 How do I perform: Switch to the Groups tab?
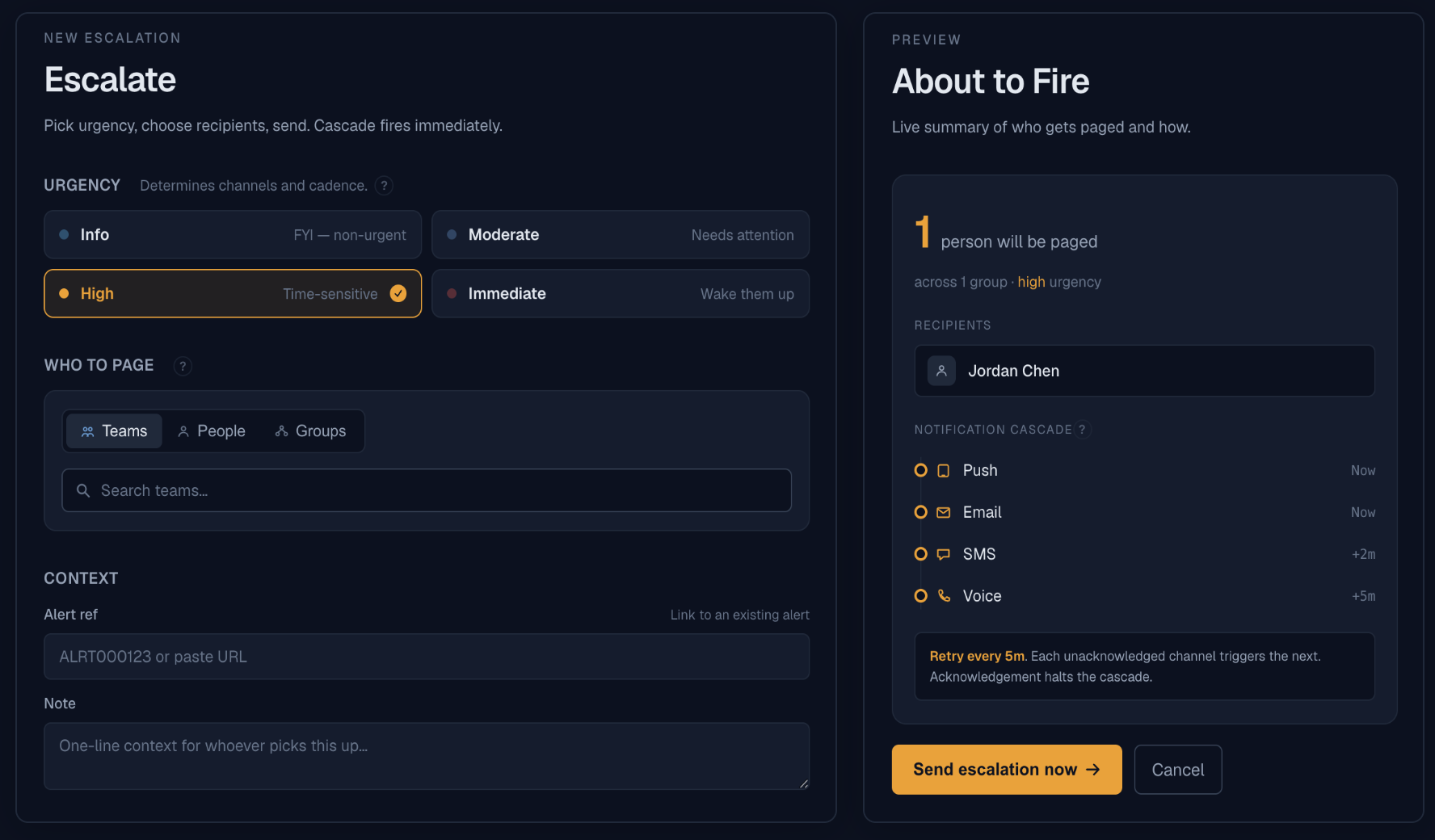[x=310, y=431]
